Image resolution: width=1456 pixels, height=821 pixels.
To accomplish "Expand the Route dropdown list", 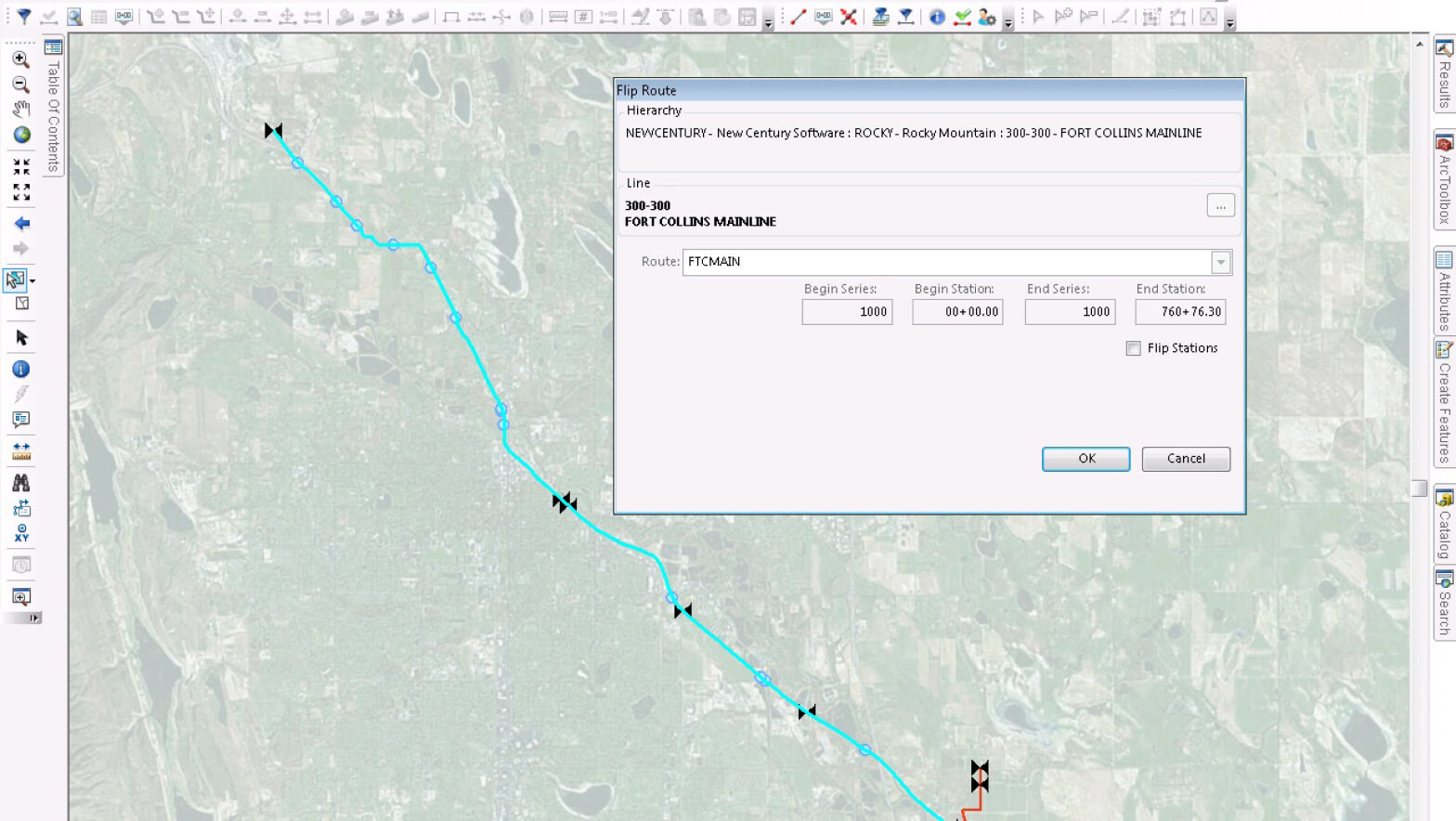I will 1221,263.
